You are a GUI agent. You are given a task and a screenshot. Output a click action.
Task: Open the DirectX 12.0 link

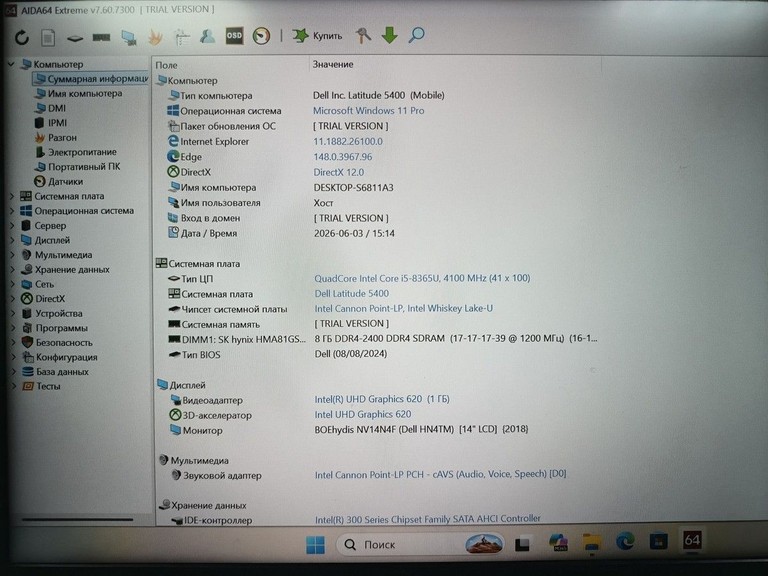pyautogui.click(x=338, y=172)
